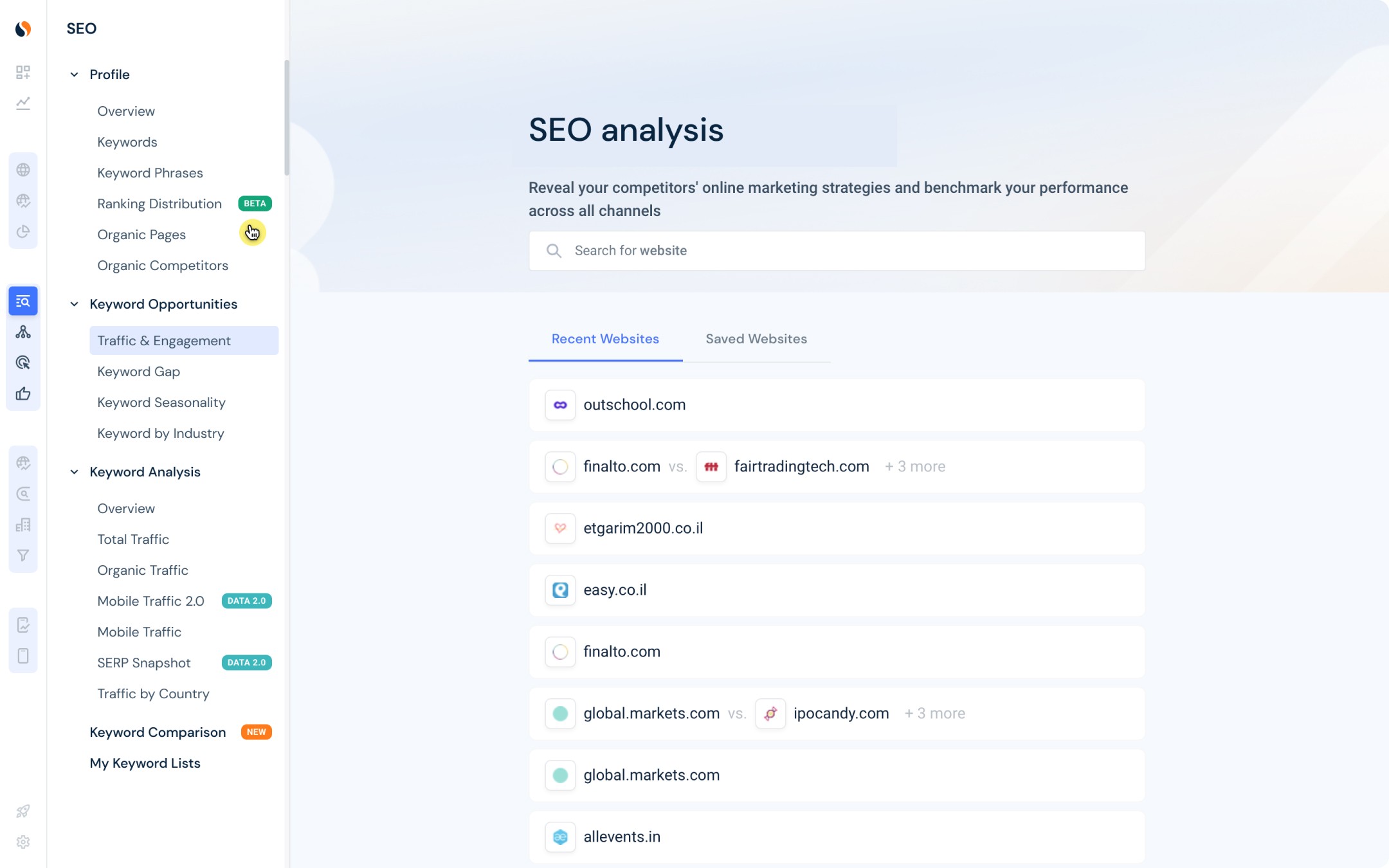Click the trend line chart icon in left rail

(x=23, y=103)
